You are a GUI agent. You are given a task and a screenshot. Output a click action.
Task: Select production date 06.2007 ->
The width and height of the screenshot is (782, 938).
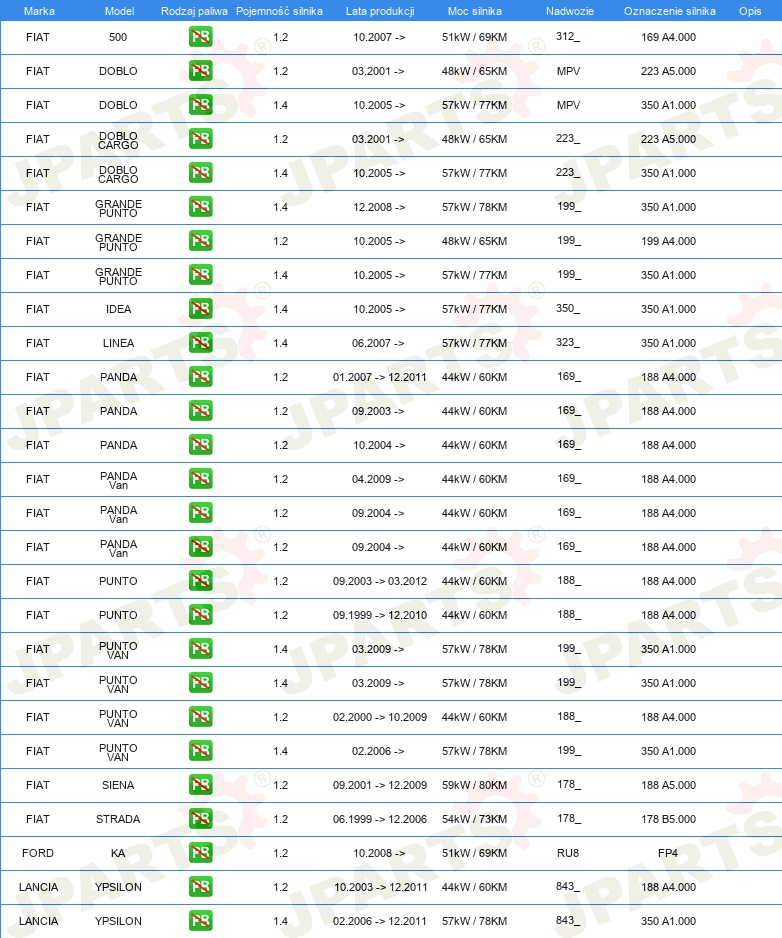pos(378,343)
